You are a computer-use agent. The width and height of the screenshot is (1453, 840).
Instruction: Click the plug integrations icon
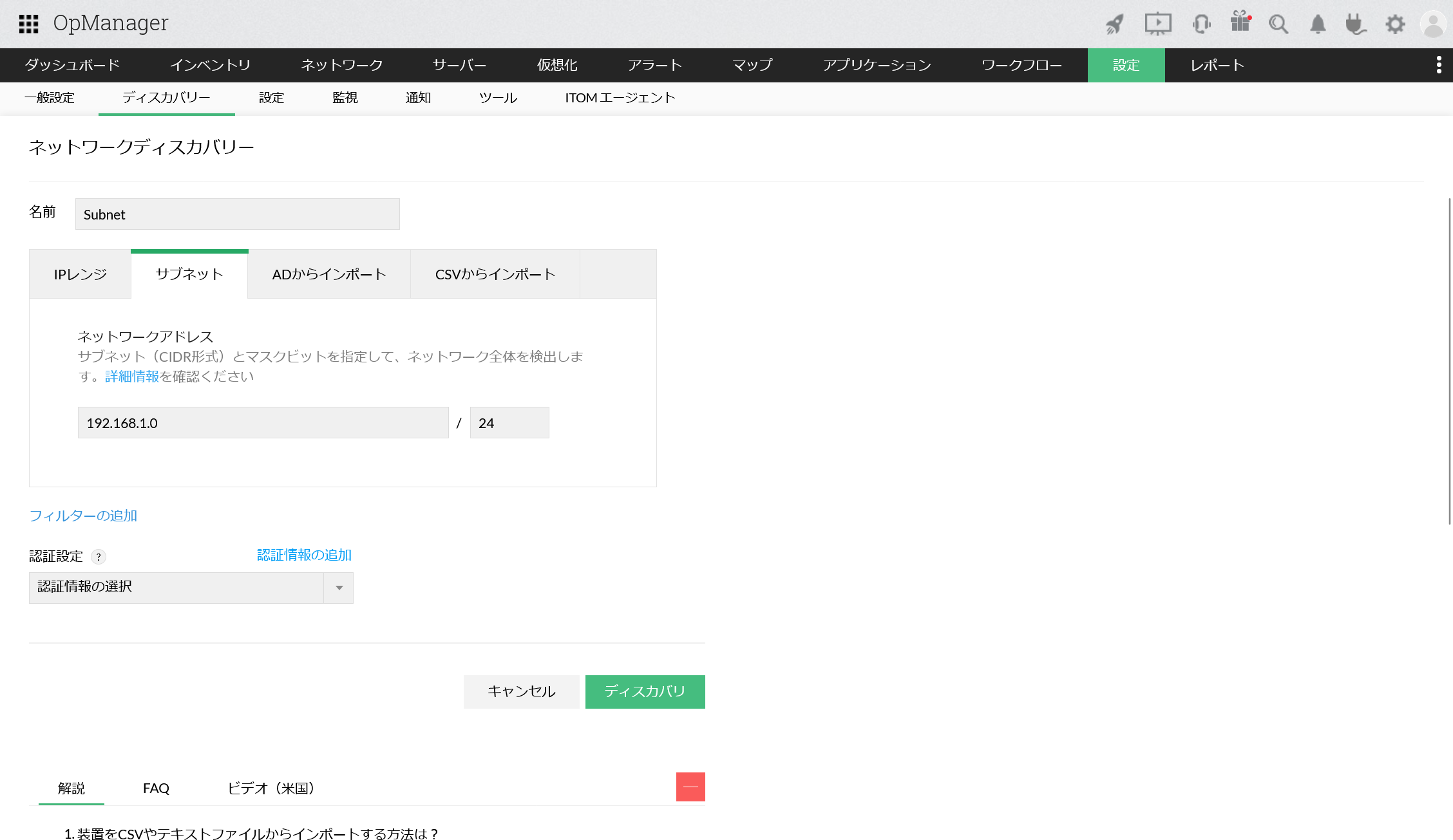click(x=1356, y=24)
